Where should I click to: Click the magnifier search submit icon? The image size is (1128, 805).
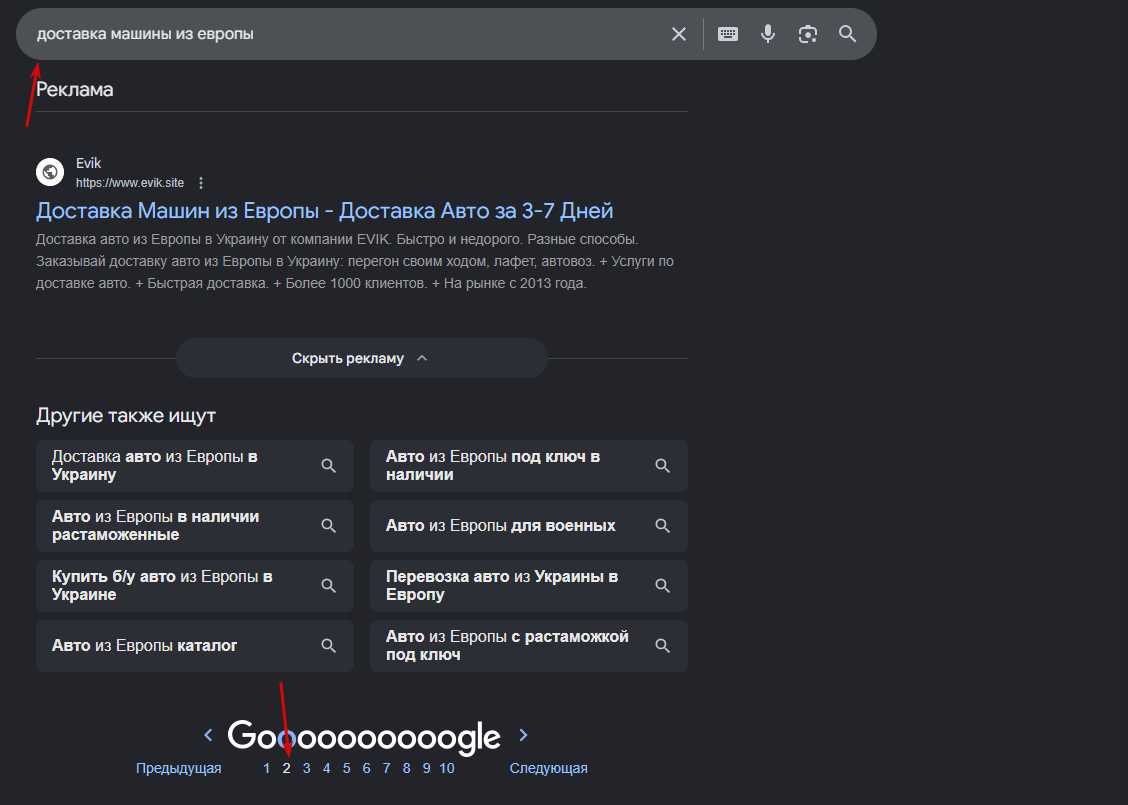tap(847, 34)
